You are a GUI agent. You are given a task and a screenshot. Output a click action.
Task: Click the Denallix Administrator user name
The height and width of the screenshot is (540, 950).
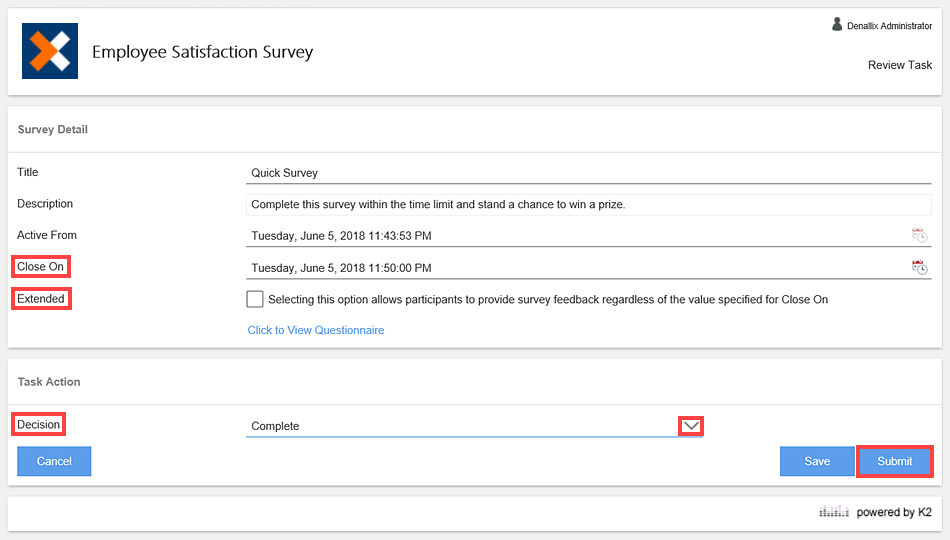[889, 26]
